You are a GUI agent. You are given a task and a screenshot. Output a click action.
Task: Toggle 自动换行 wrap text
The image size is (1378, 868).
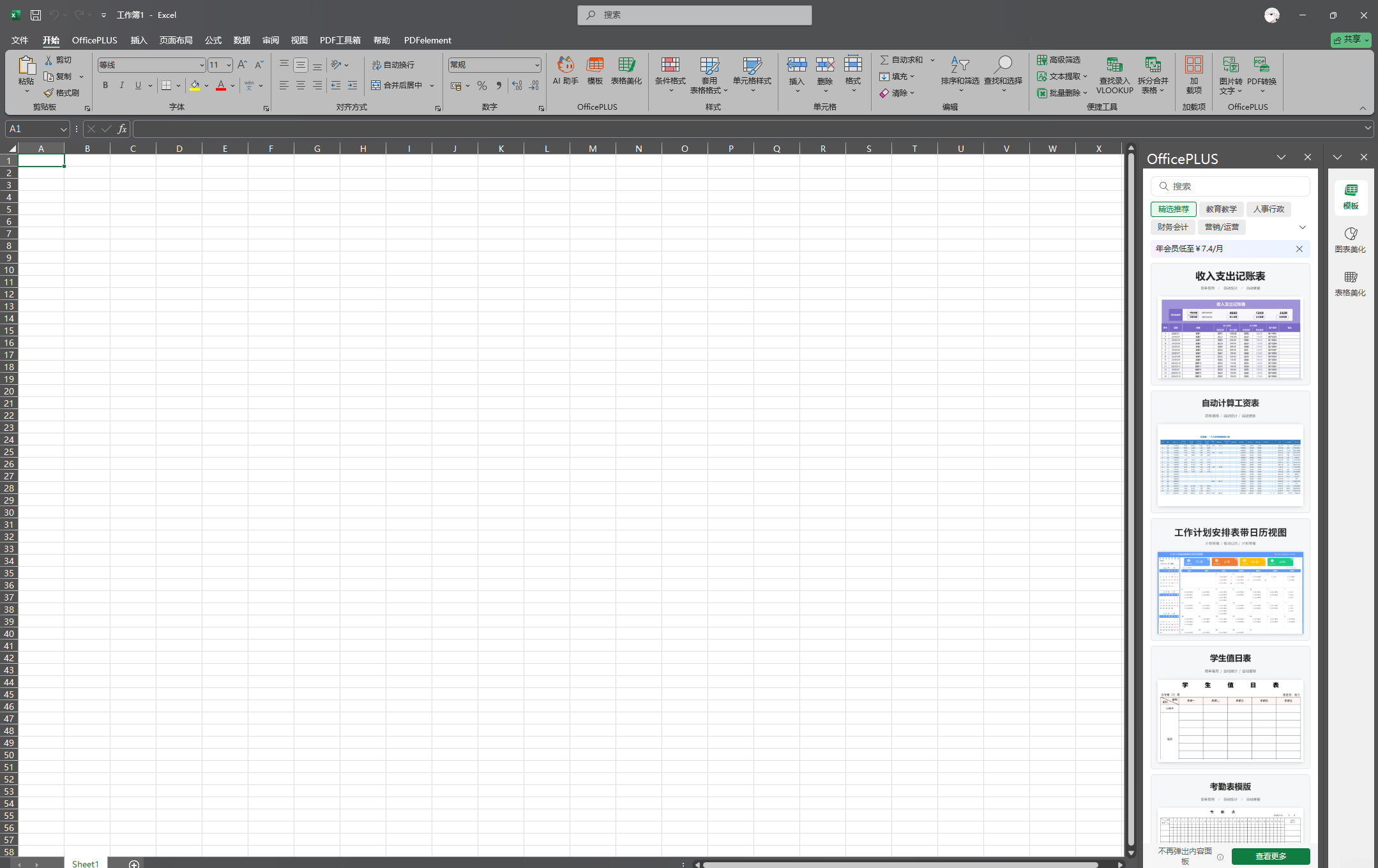tap(393, 65)
